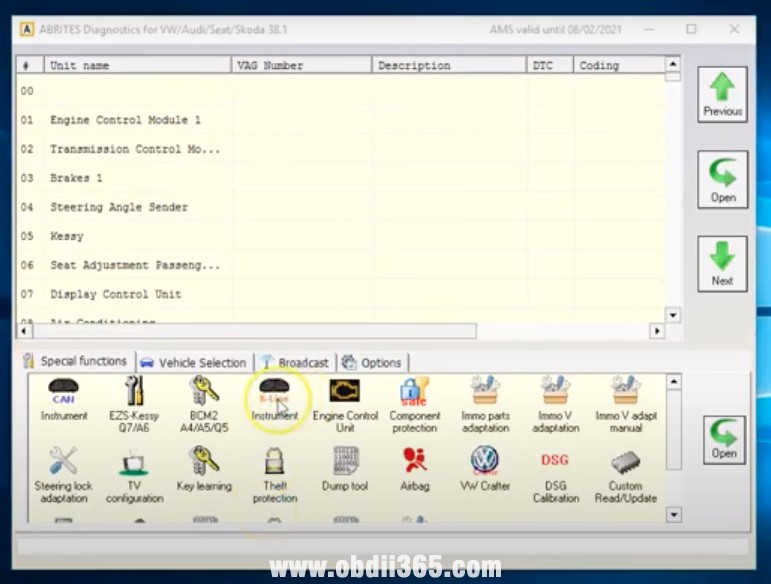Screen dimensions: 771x584
Task: Select the EZS-Kessy Q7/A6 icon
Action: pos(134,404)
